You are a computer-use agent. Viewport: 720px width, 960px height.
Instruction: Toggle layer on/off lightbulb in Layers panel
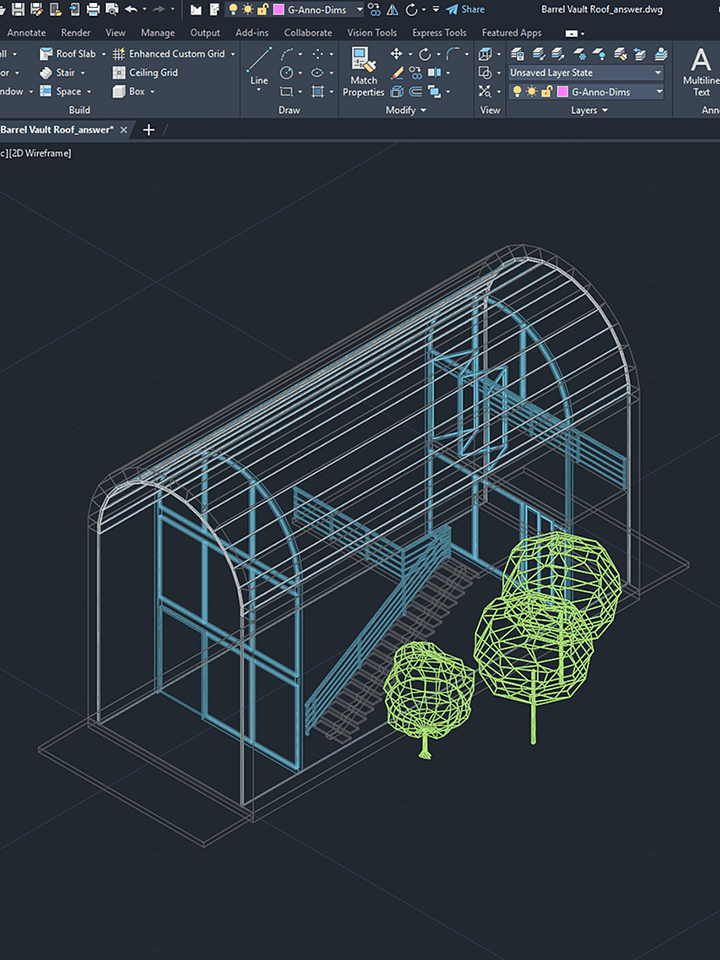tap(517, 92)
